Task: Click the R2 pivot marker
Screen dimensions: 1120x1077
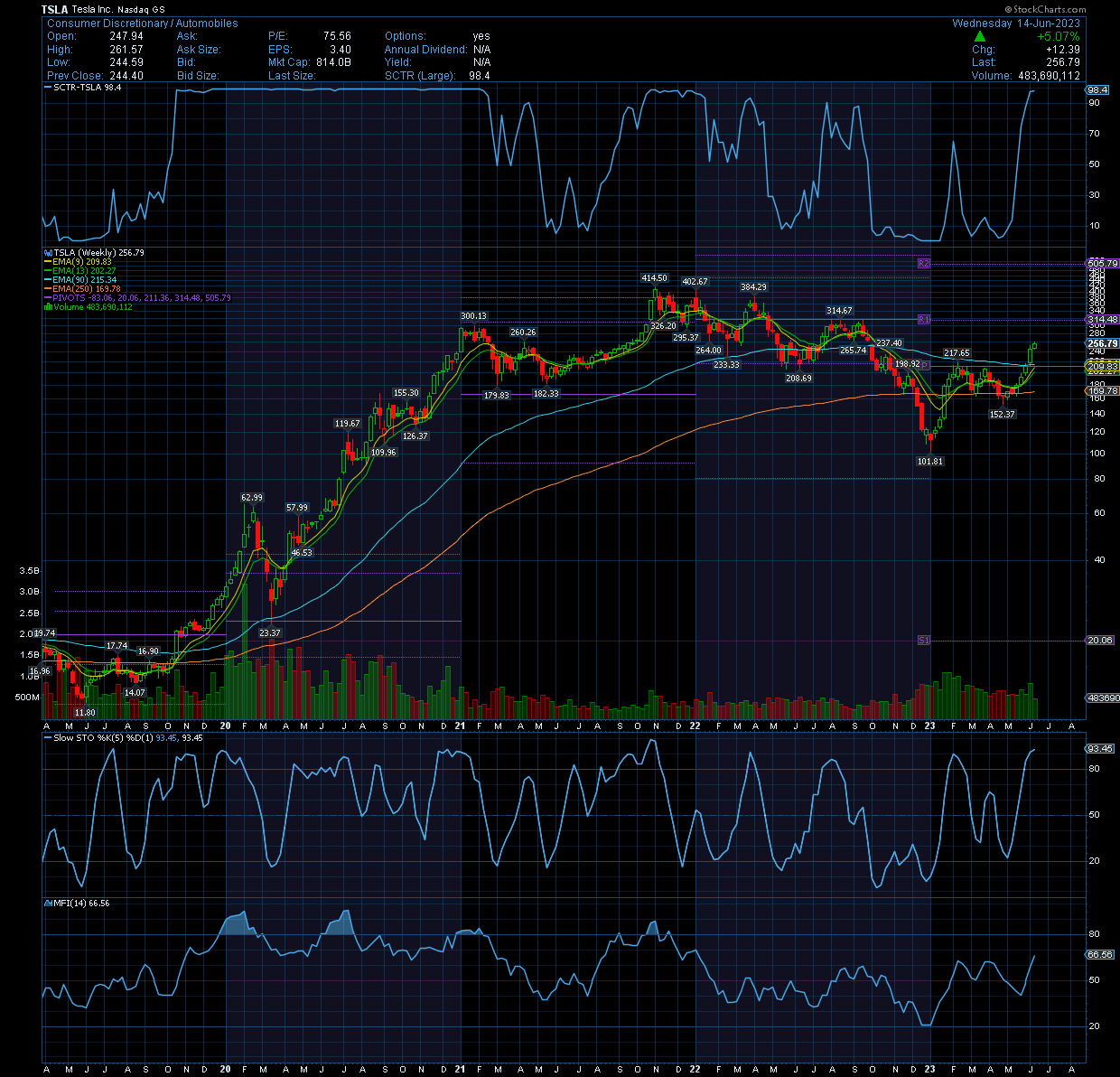Action: [x=923, y=264]
